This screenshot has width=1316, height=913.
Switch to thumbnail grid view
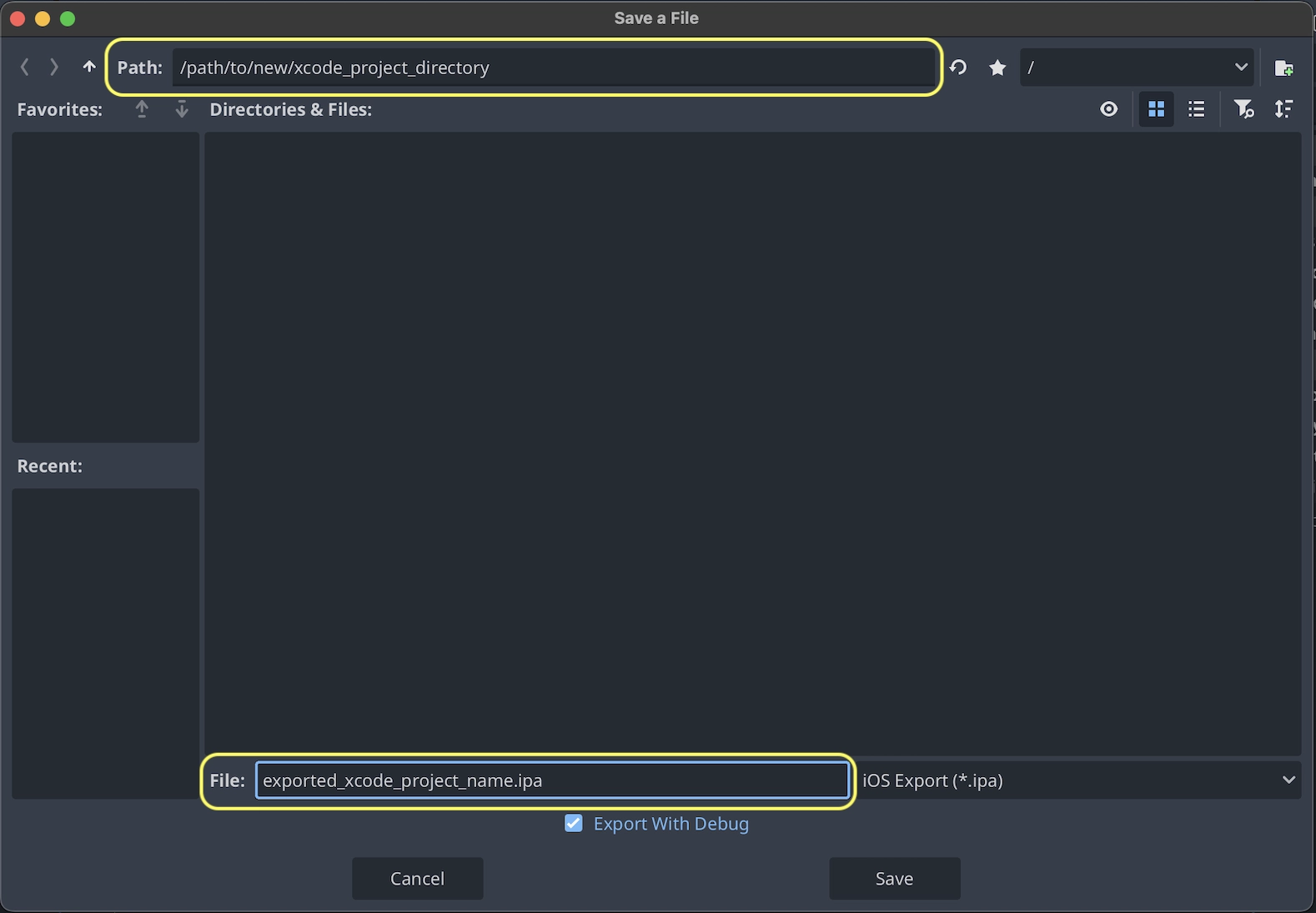pos(1156,109)
